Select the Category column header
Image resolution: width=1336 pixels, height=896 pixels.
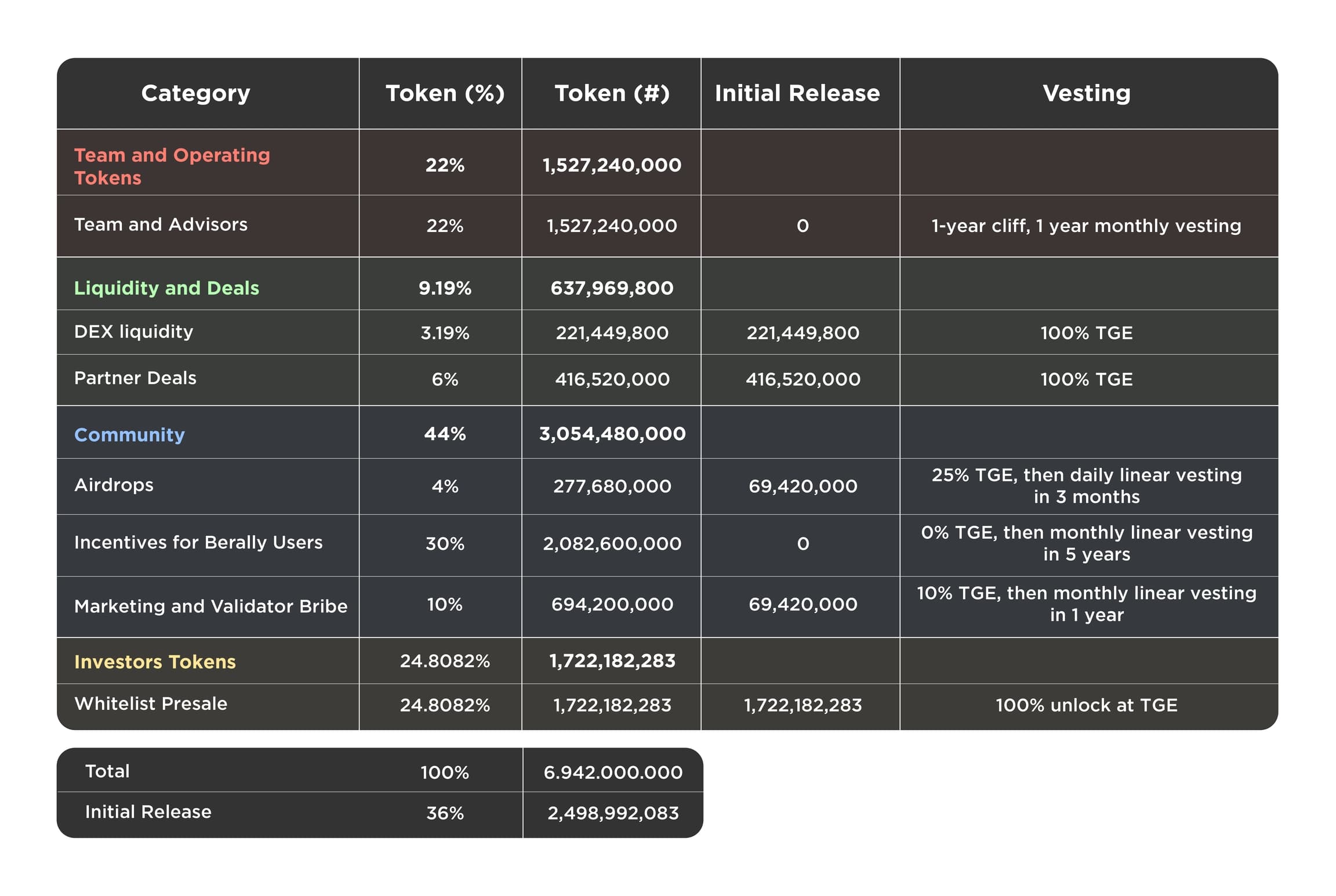195,93
